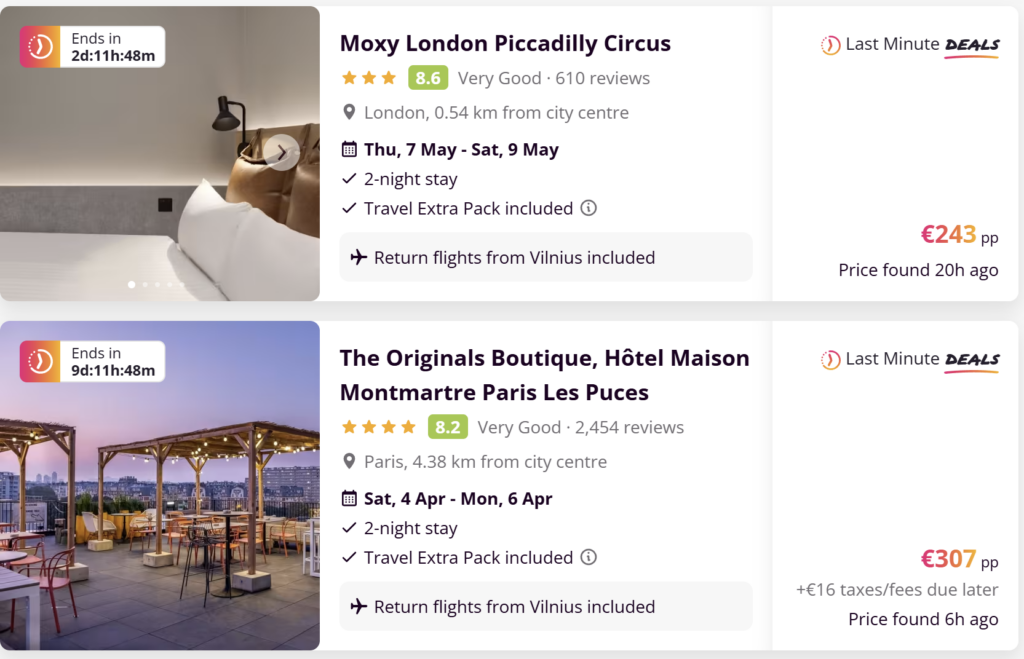Open Moxy London Piccadilly Circus hotel title
This screenshot has height=659, width=1024.
click(x=505, y=43)
